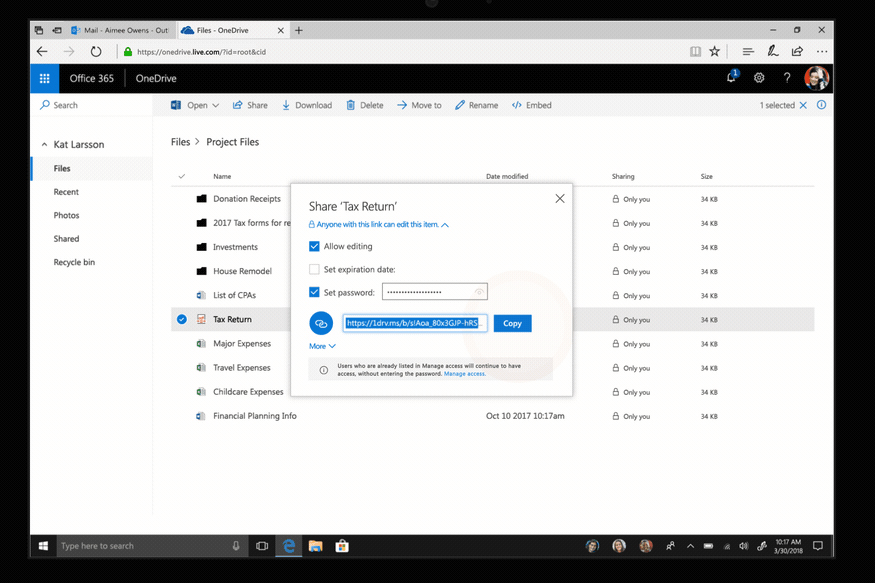Click the Add notes pen icon
Image resolution: width=875 pixels, height=583 pixels.
[x=773, y=51]
